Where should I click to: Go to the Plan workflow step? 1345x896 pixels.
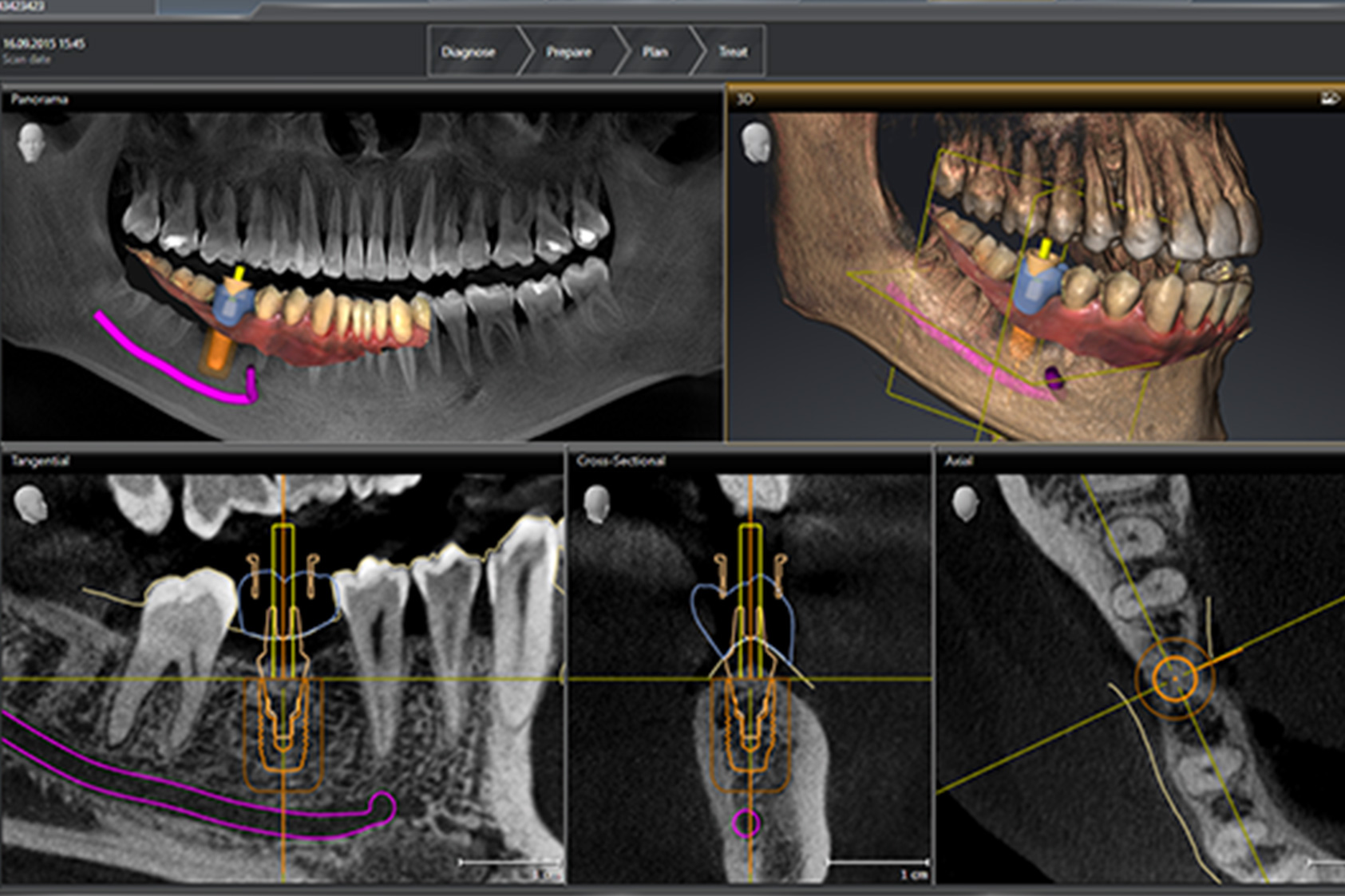click(655, 52)
